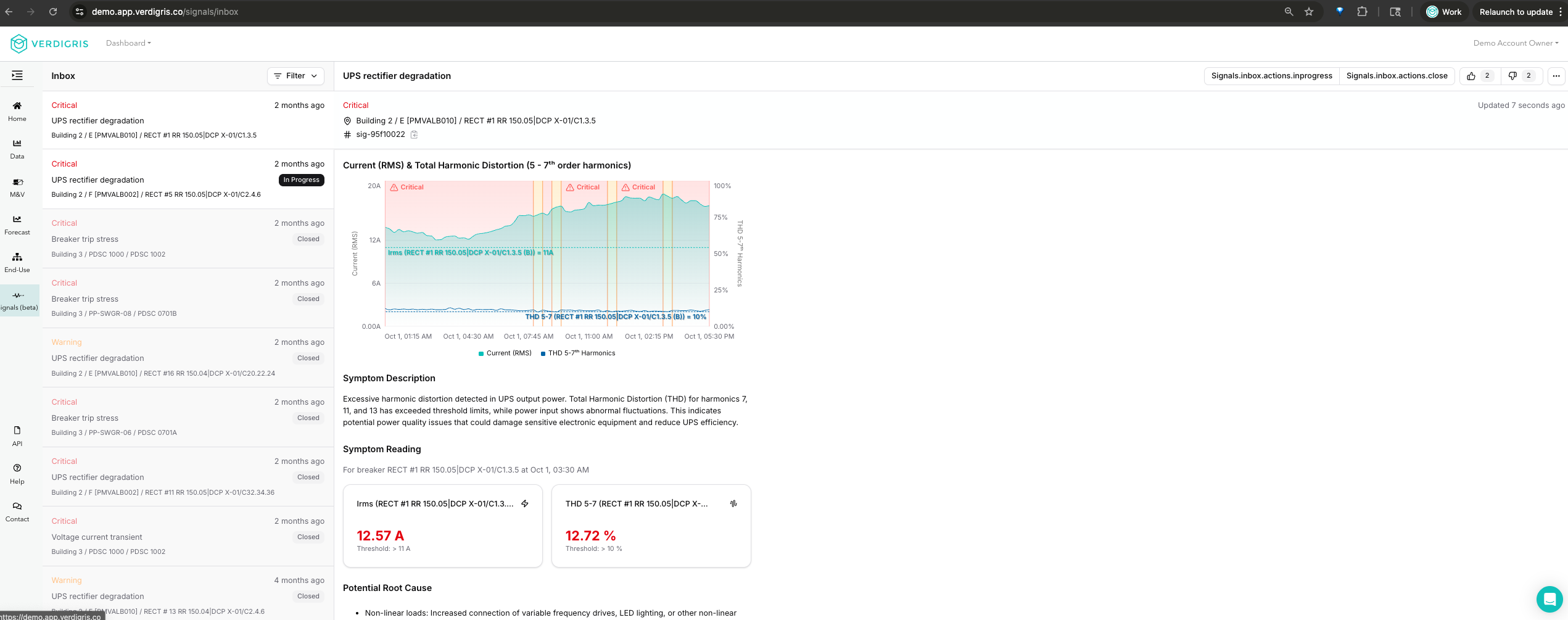Screen dimensions: 1568x620
Task: Close the signal via actions.close button
Action: click(x=1397, y=76)
